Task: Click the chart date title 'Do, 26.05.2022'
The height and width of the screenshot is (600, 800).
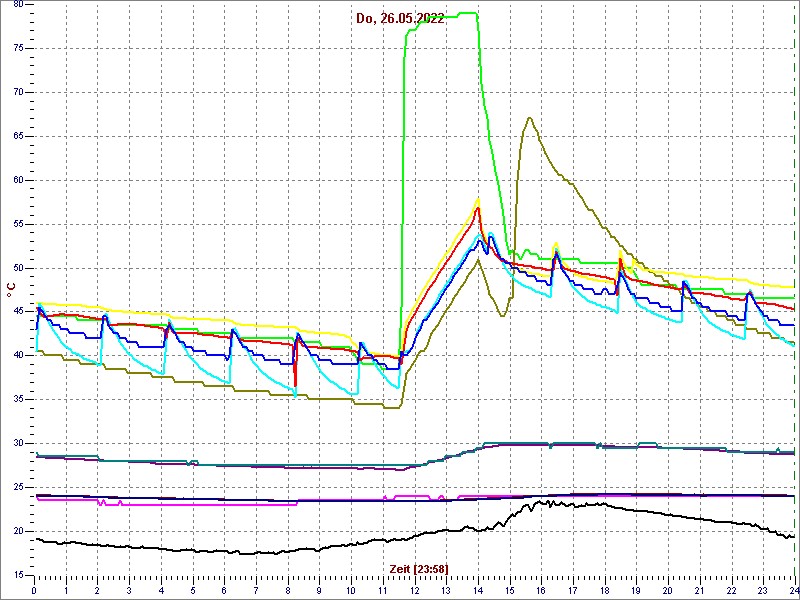Action: click(x=400, y=19)
